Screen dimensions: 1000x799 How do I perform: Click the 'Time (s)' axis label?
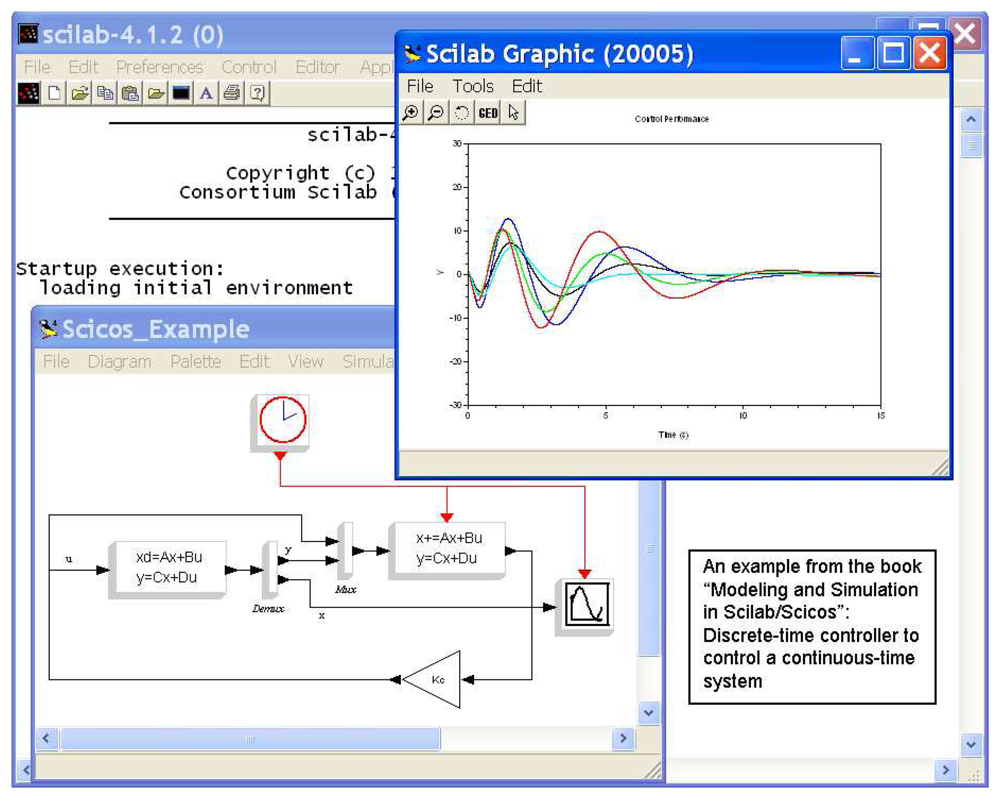click(x=673, y=435)
